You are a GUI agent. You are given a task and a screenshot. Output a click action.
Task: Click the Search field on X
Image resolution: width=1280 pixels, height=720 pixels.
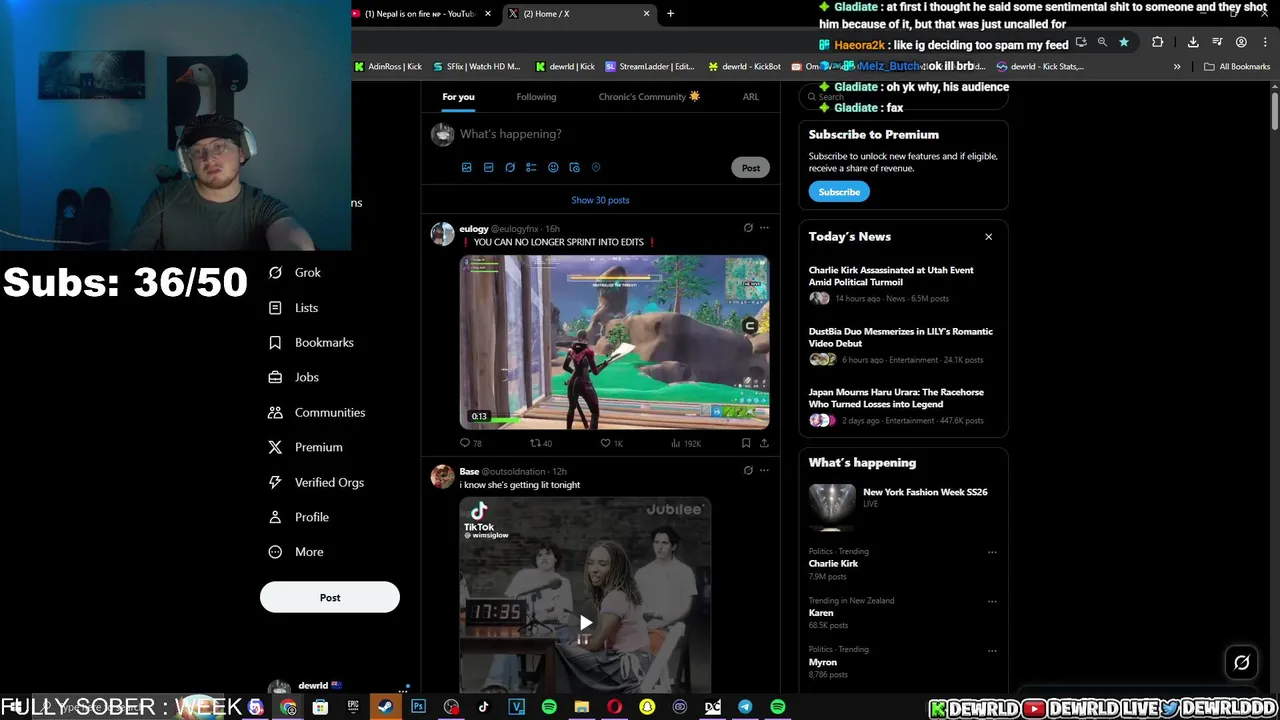(904, 97)
